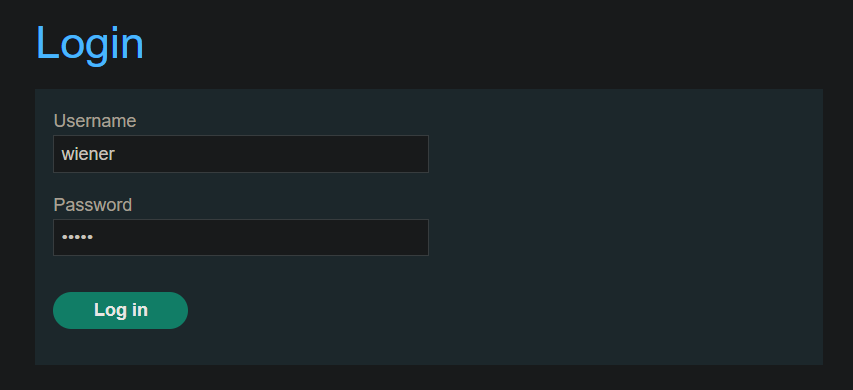This screenshot has height=390, width=853.
Task: Click a blank area inside the login form panel
Action: [626, 228]
